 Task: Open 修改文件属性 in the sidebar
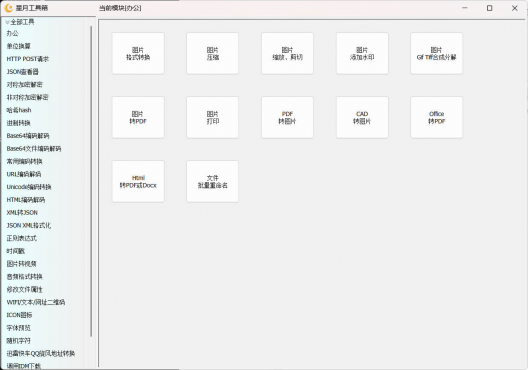click(x=25, y=289)
